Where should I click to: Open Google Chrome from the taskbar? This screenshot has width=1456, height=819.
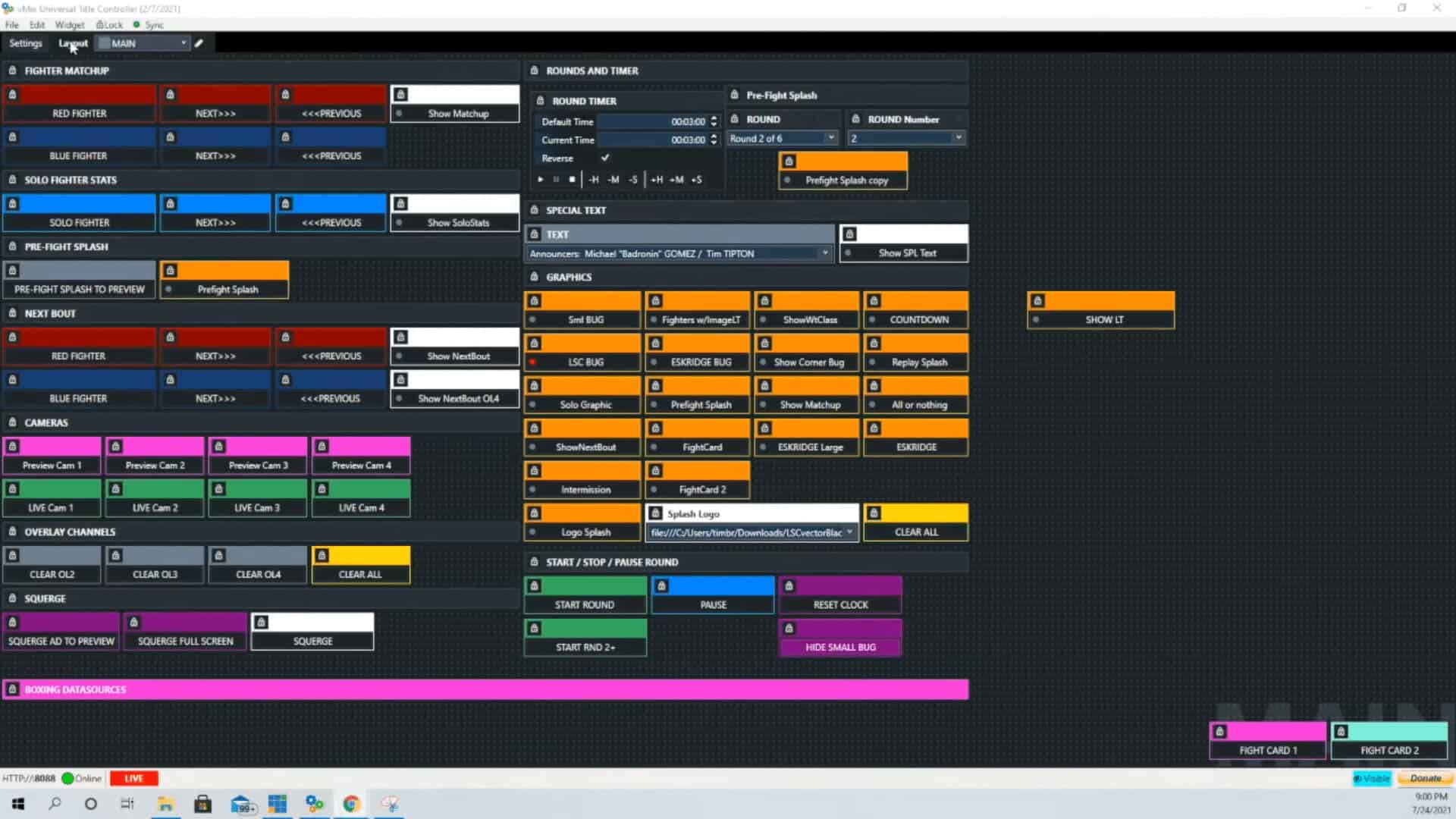(x=351, y=803)
